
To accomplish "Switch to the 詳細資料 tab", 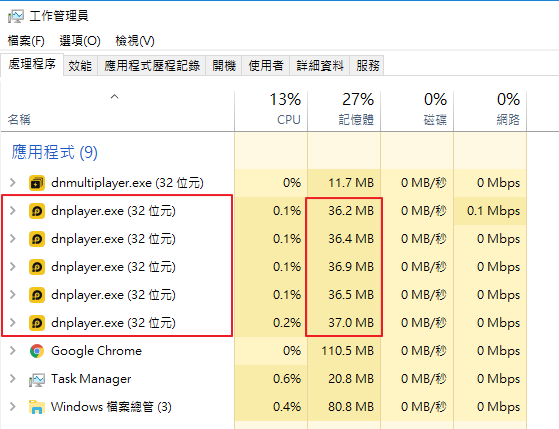I will click(320, 66).
